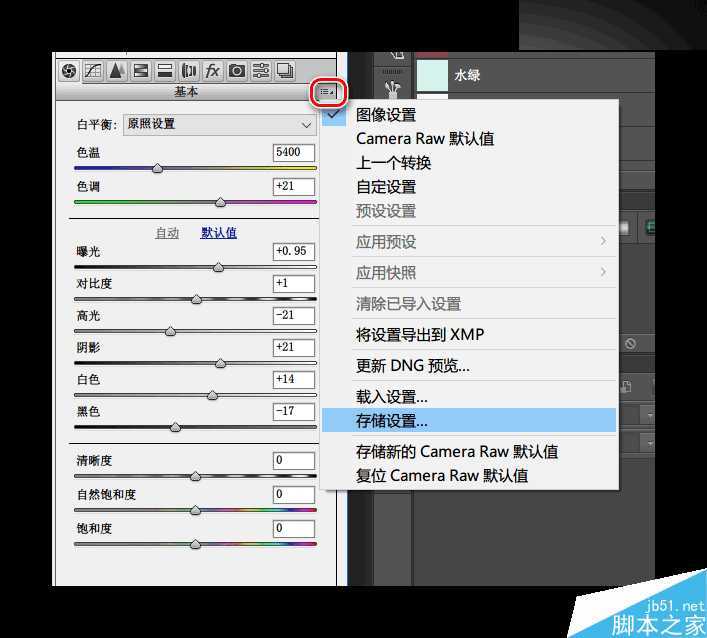Viewport: 707px width, 638px height.
Task: Click the tint value field
Action: 294,187
